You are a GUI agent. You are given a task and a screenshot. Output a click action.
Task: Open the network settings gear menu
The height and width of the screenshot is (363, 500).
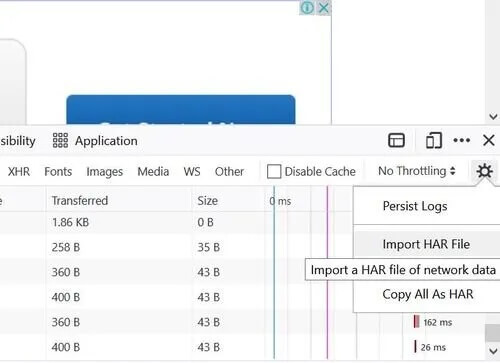[x=484, y=171]
